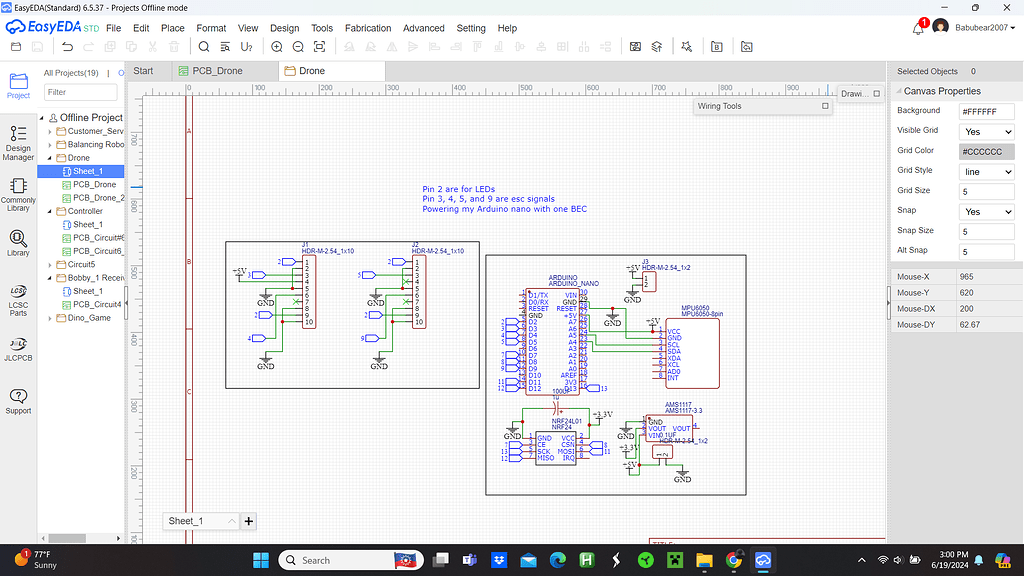
Task: Switch to the PCB_Drone tab
Action: tap(217, 71)
